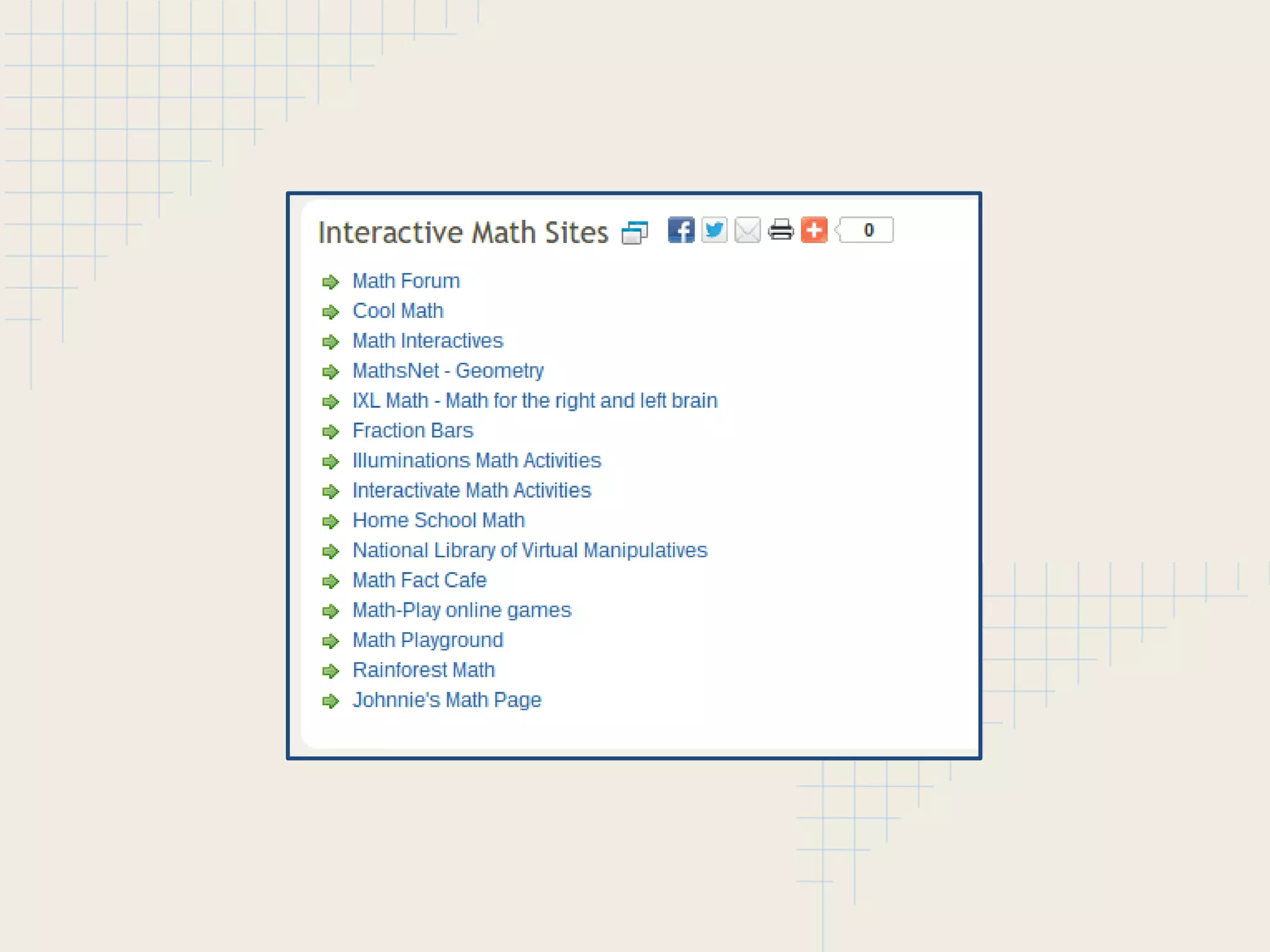
Task: Open Math Playground link
Action: (x=428, y=640)
